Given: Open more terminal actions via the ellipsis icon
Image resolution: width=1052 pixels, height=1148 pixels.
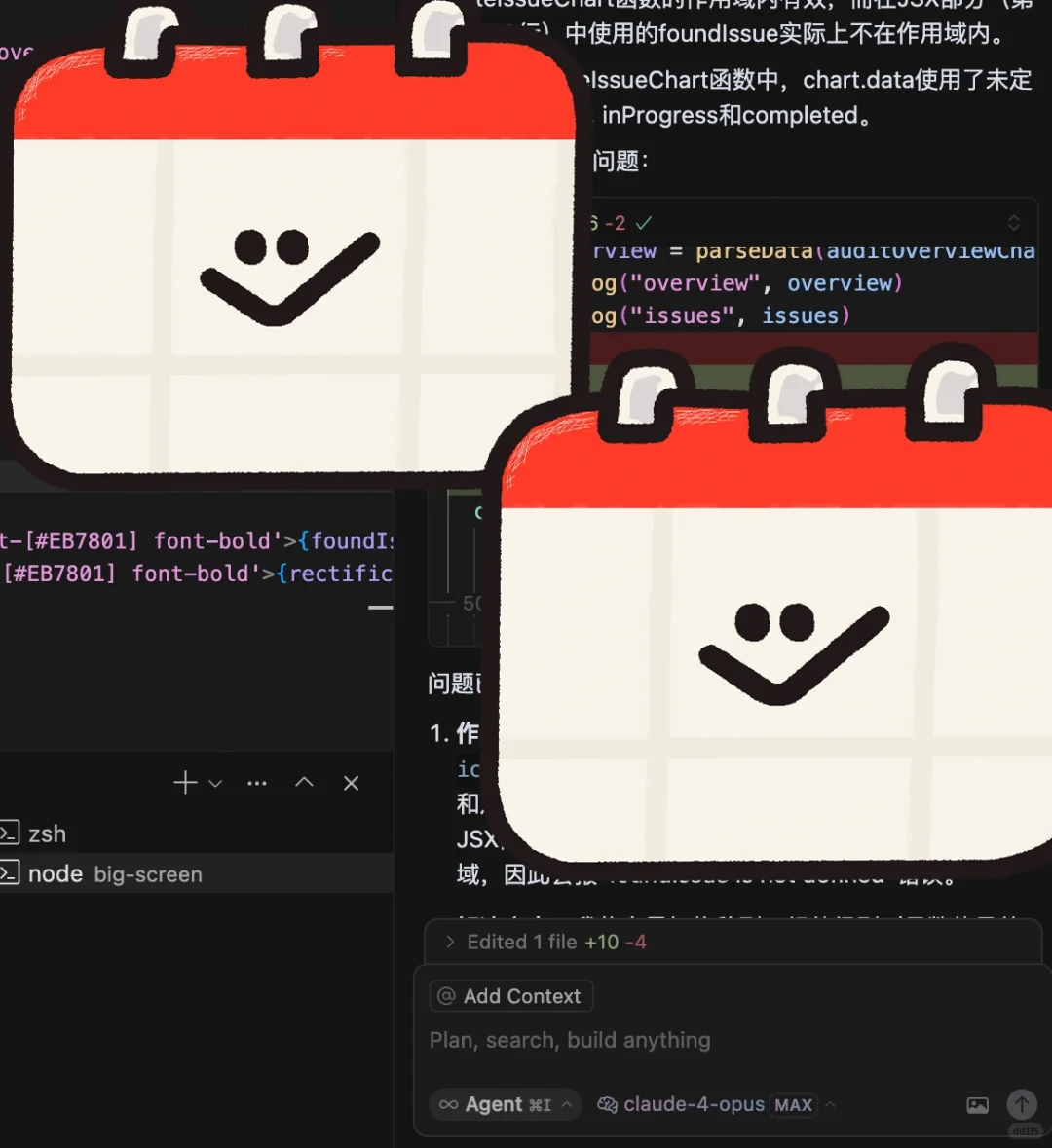Looking at the screenshot, I should click(256, 782).
